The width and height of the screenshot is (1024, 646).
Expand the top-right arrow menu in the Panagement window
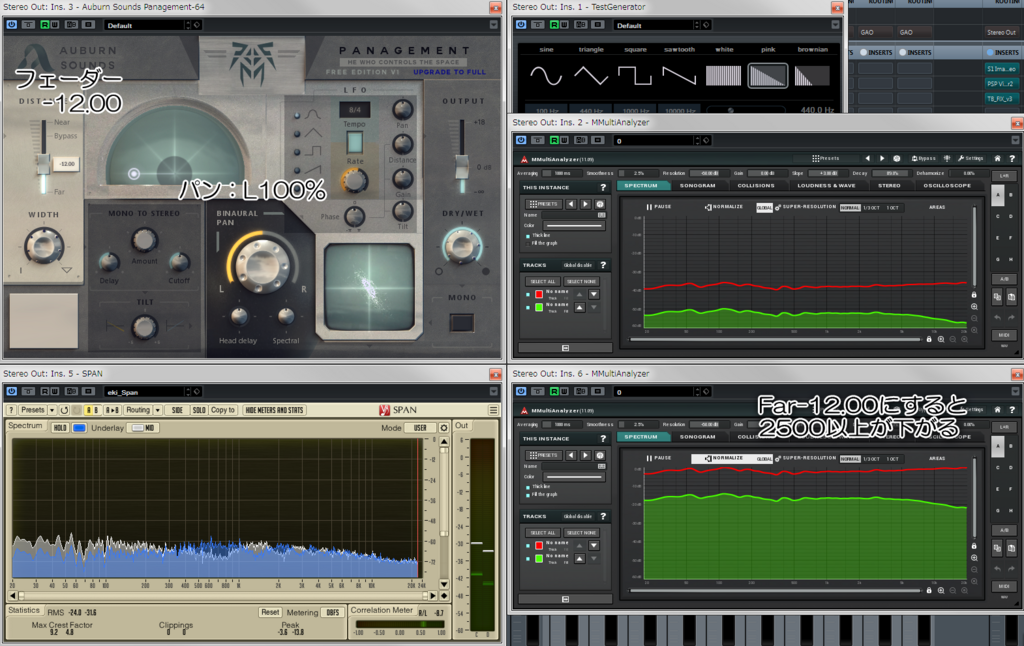click(494, 25)
